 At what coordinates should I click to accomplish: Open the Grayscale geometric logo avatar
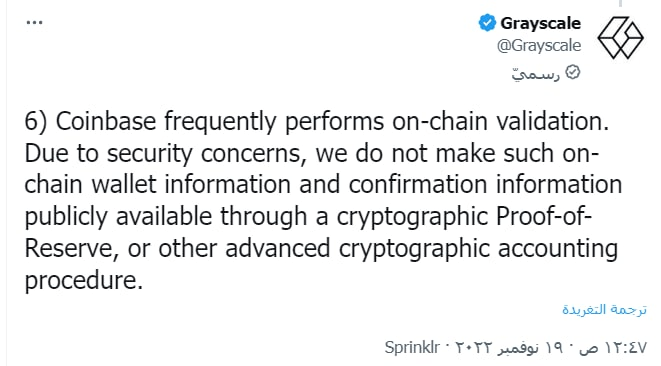click(620, 38)
